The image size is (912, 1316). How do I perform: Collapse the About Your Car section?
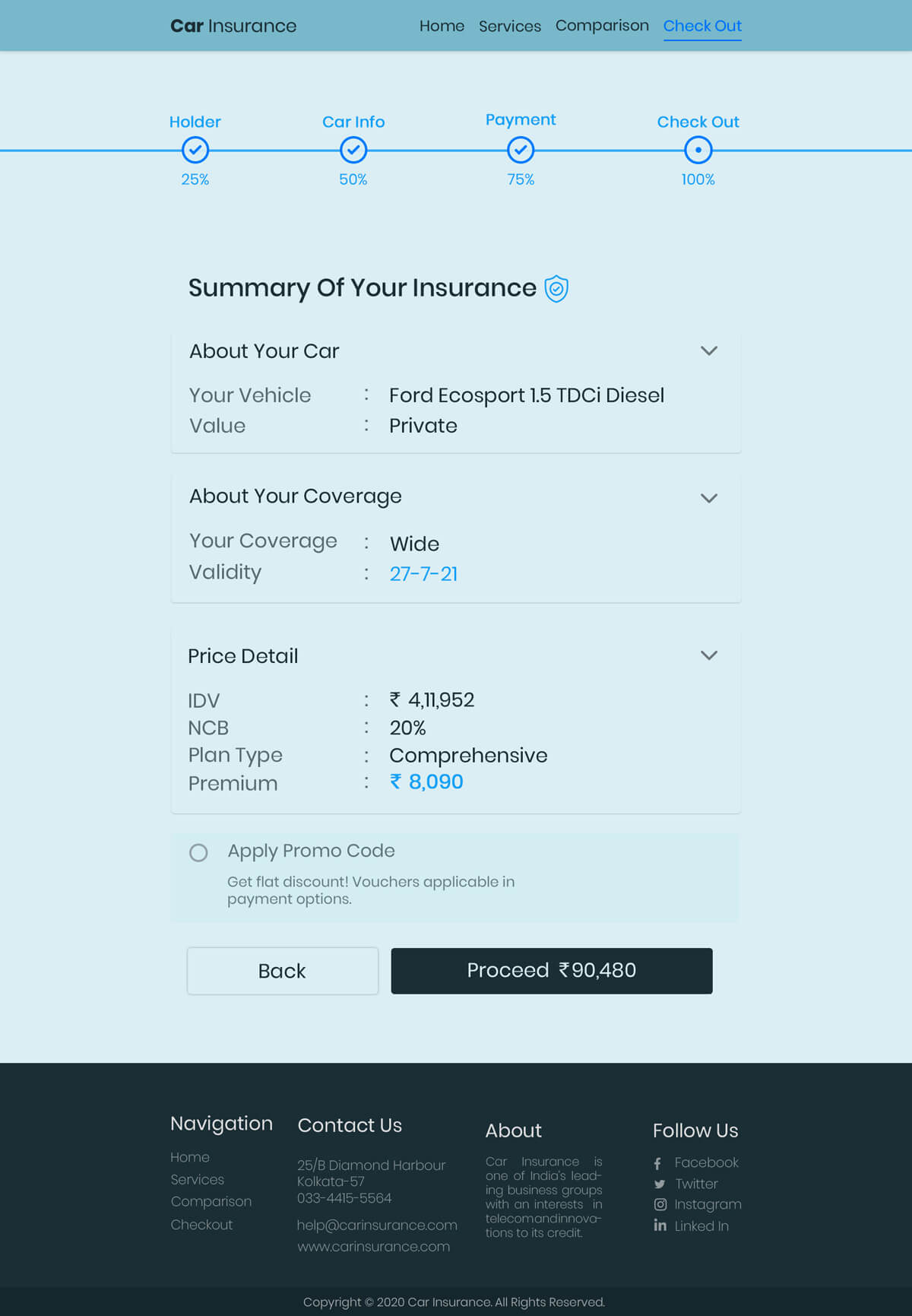tap(708, 351)
